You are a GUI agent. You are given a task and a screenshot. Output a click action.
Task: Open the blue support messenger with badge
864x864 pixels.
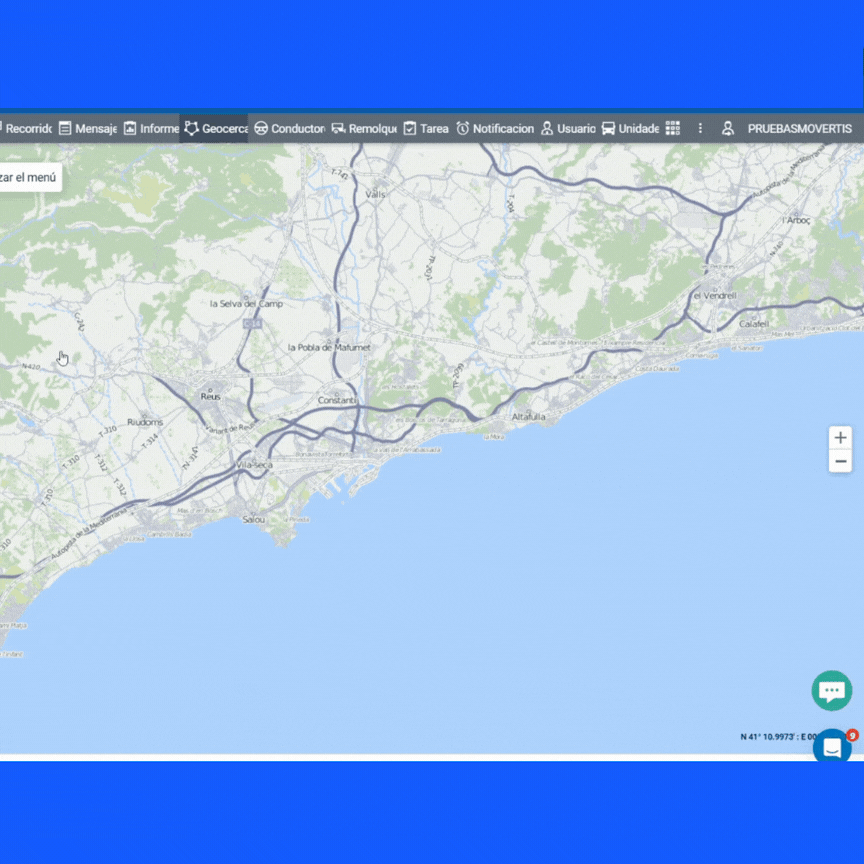pos(833,747)
